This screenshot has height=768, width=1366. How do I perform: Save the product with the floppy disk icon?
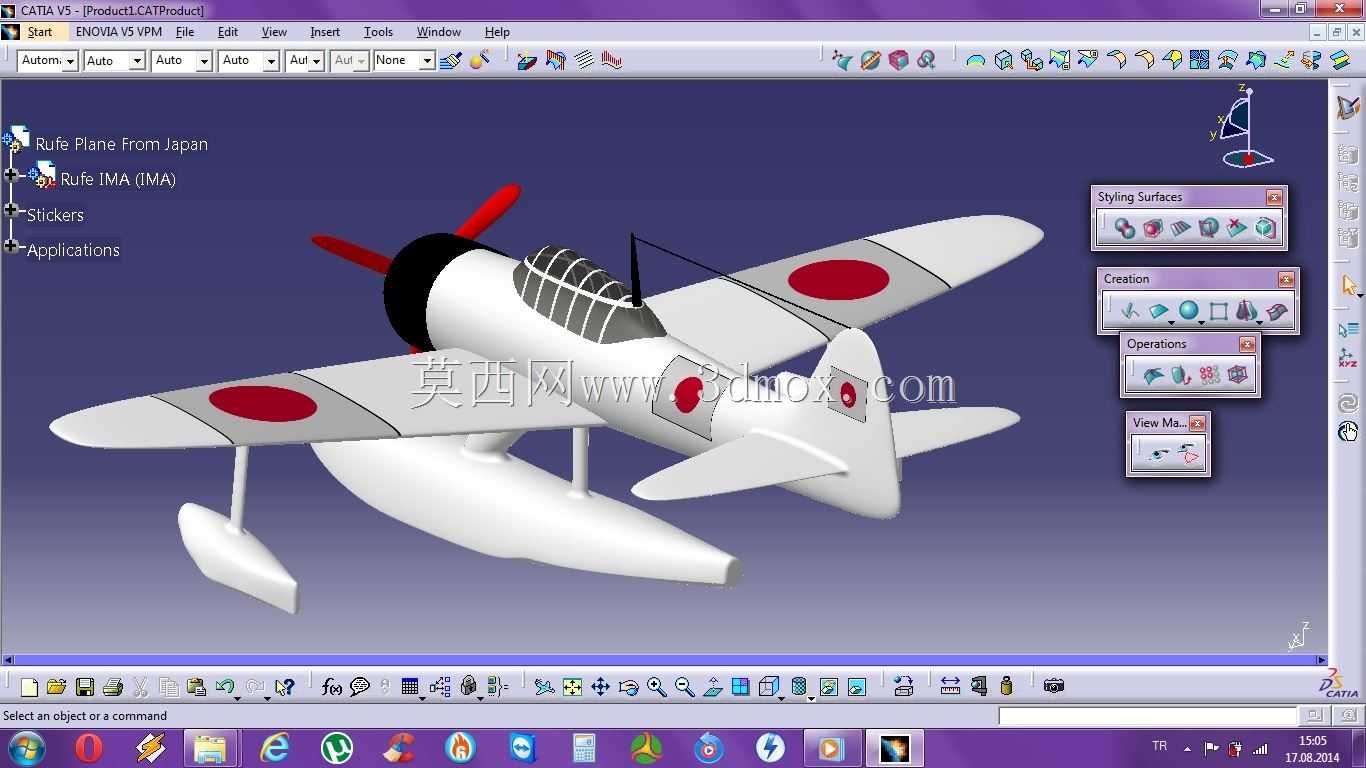[x=85, y=686]
